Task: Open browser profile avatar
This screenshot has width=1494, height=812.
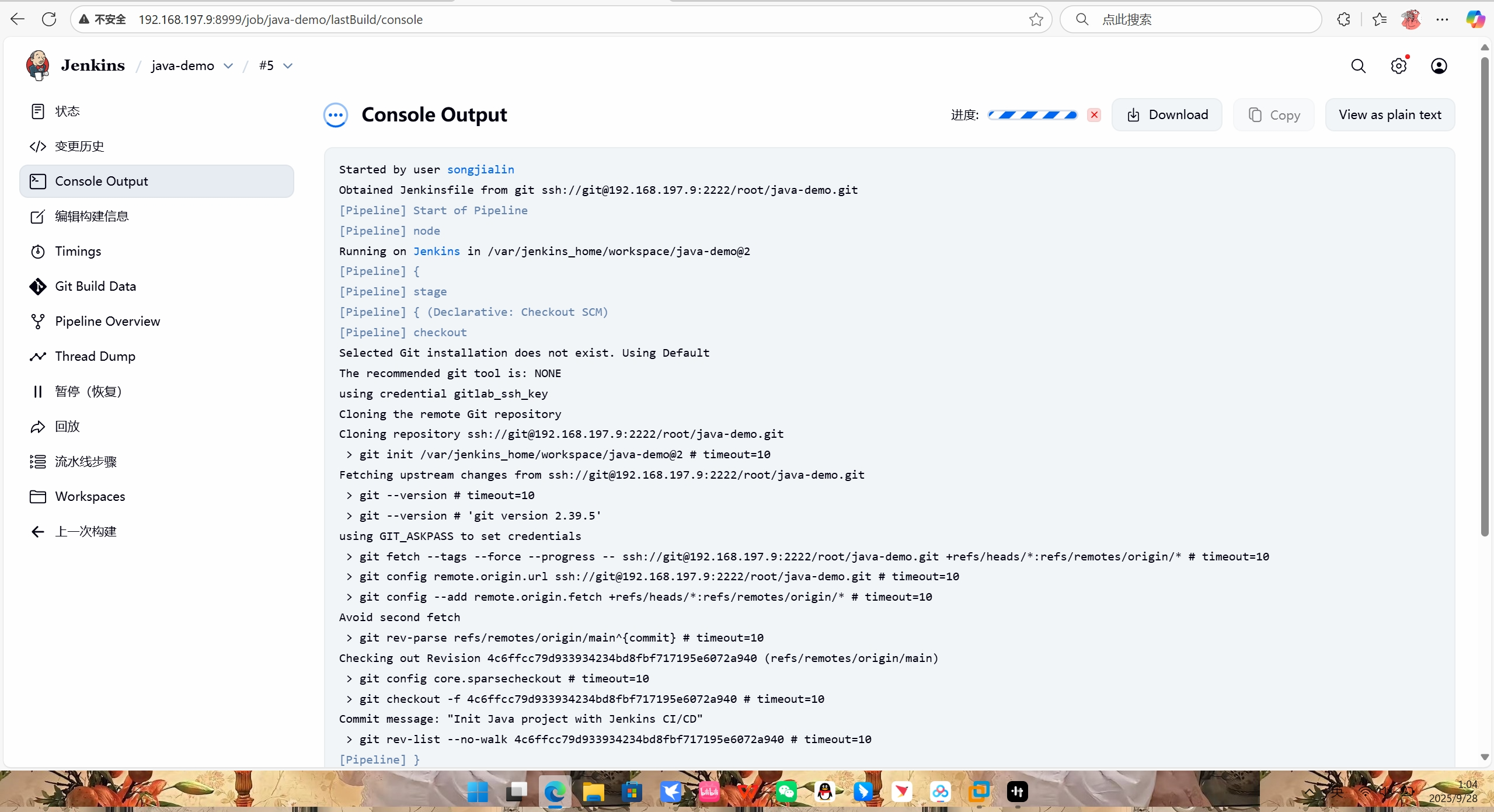Action: (x=1411, y=19)
